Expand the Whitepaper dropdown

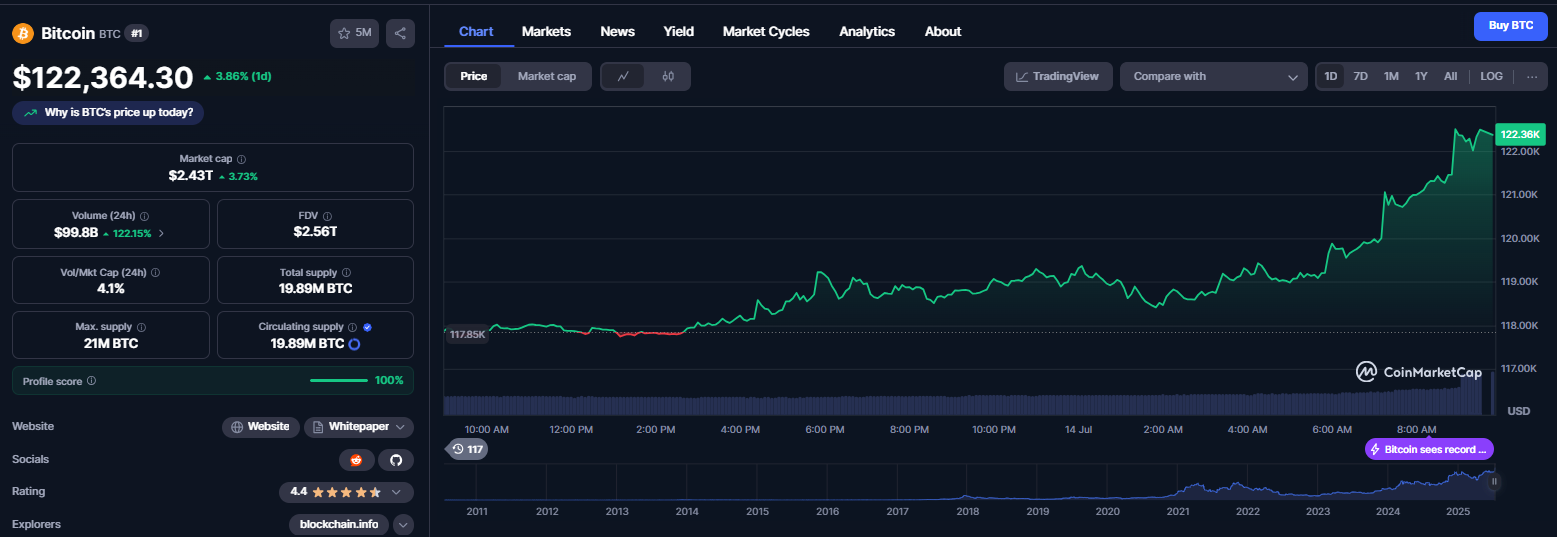pyautogui.click(x=359, y=427)
